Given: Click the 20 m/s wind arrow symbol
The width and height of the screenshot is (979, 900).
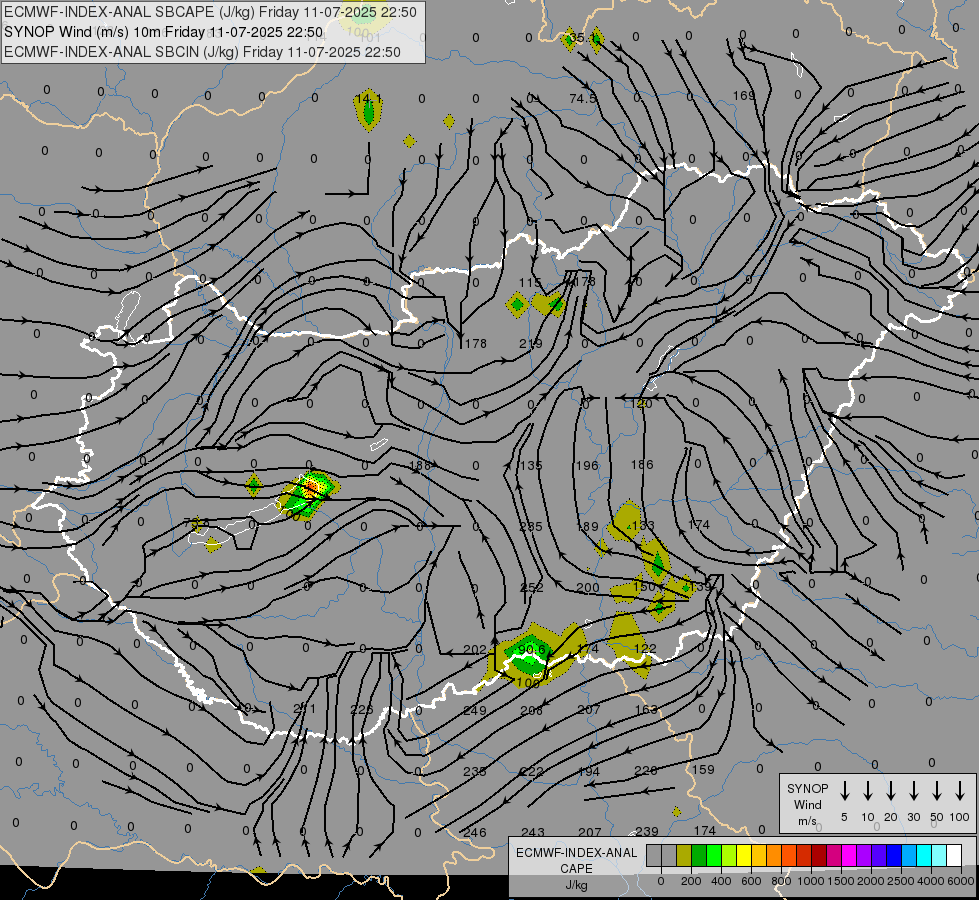Looking at the screenshot, I should [890, 791].
